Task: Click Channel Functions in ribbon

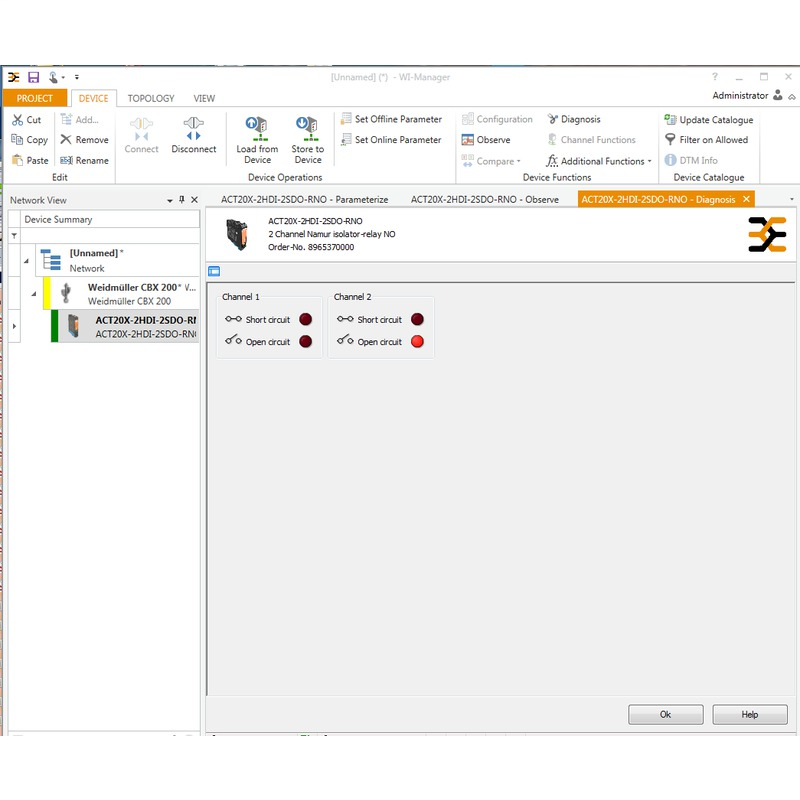Action: tap(591, 139)
